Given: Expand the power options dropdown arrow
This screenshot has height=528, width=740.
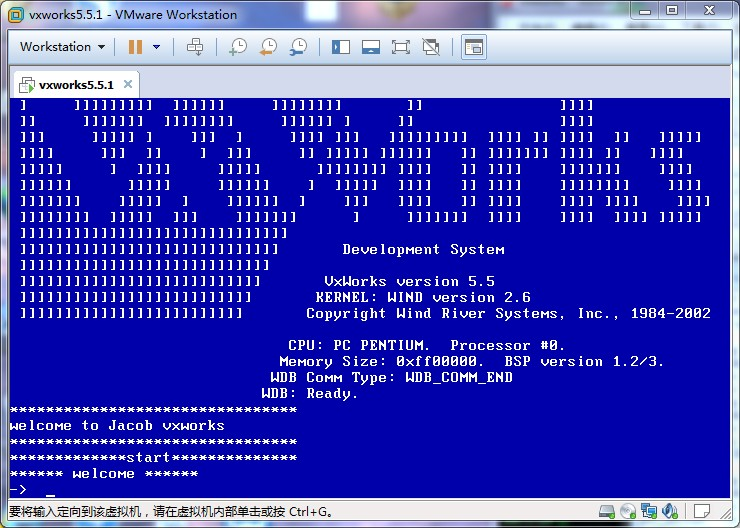Looking at the screenshot, I should 156,47.
